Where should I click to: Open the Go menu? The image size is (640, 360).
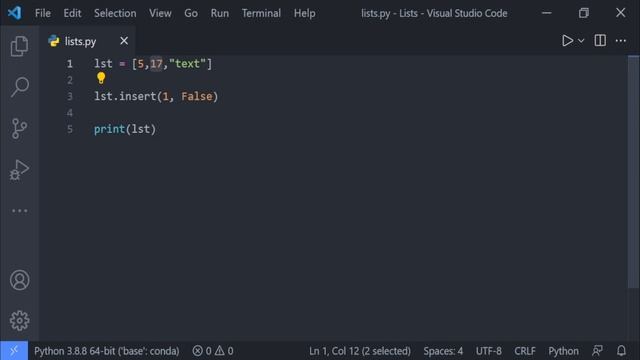click(x=191, y=13)
